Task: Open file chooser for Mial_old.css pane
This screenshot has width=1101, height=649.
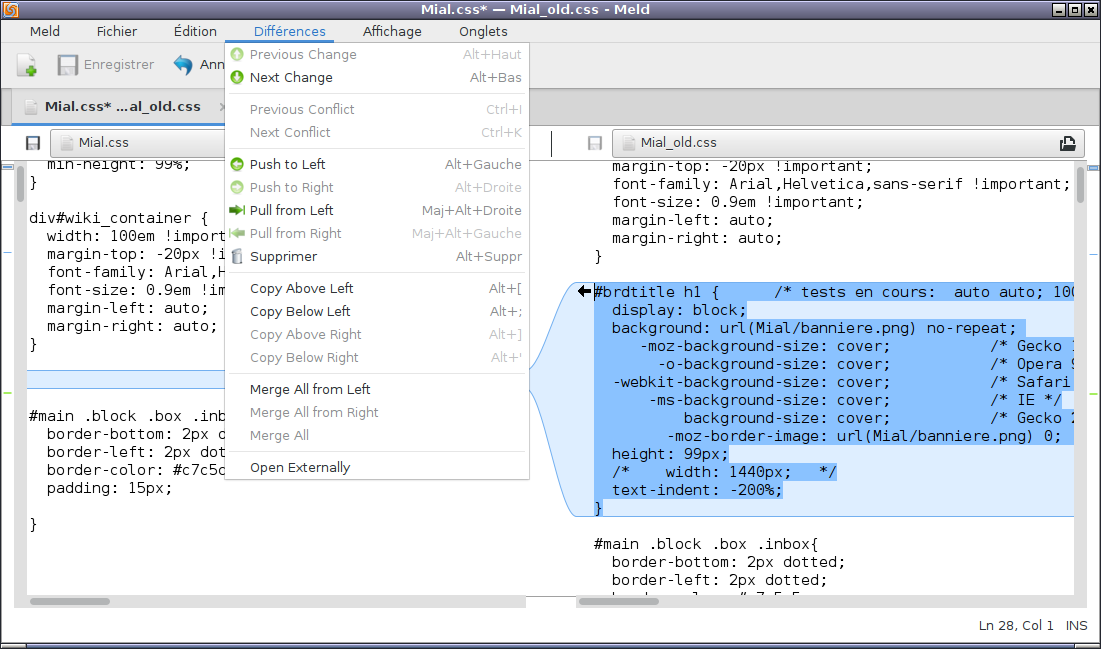Action: tap(1067, 143)
